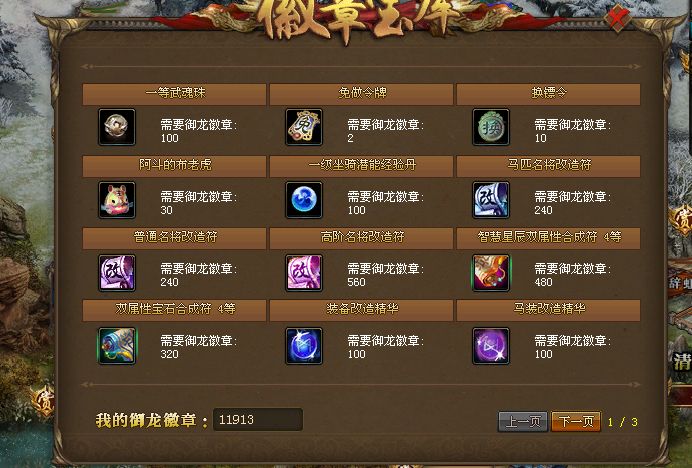
Task: Click the 智慧星辰双属性合成符 item icon
Action: (x=491, y=272)
